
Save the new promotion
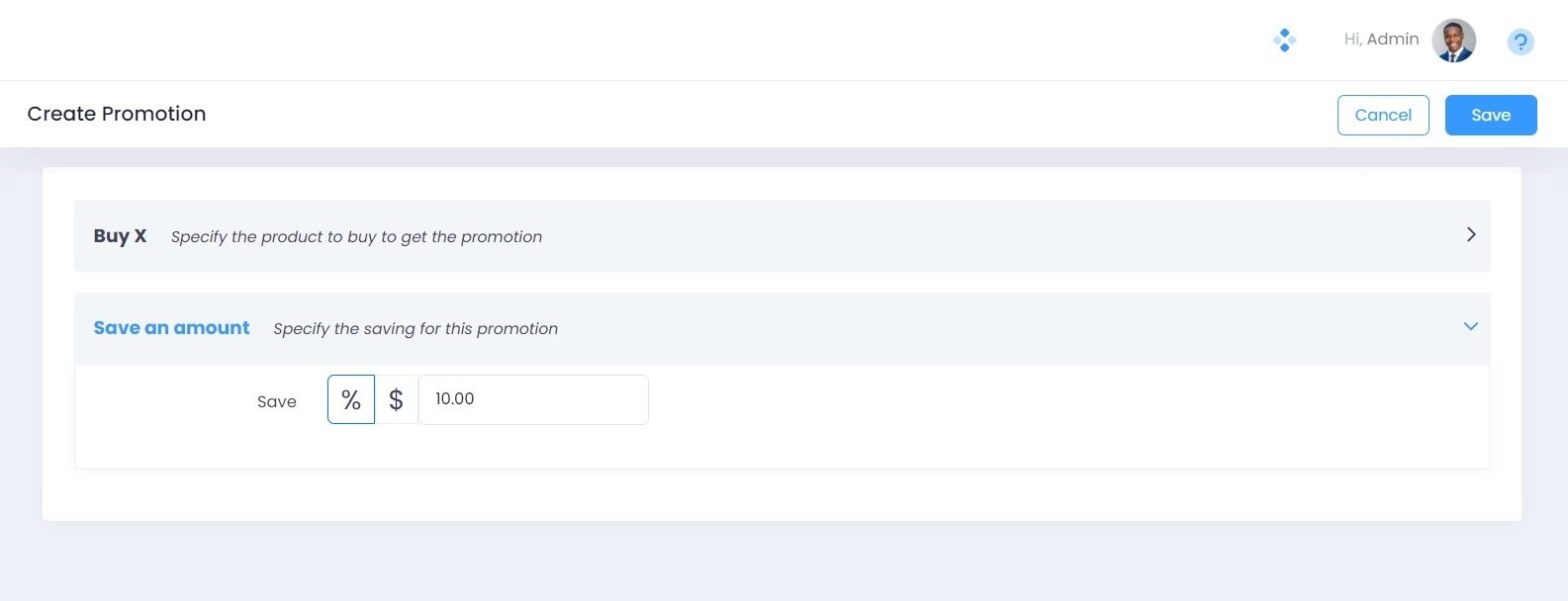(x=1491, y=115)
